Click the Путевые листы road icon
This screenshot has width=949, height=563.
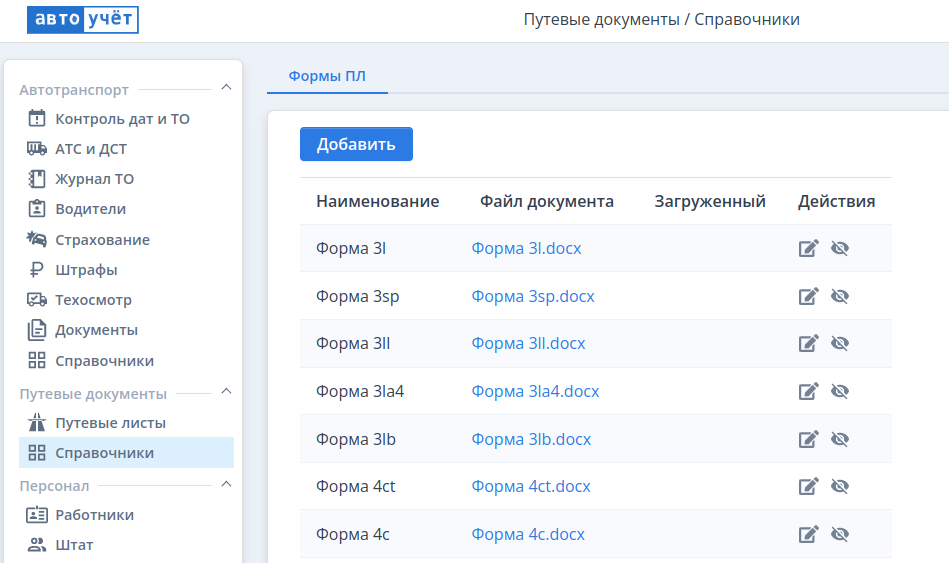pyautogui.click(x=37, y=423)
